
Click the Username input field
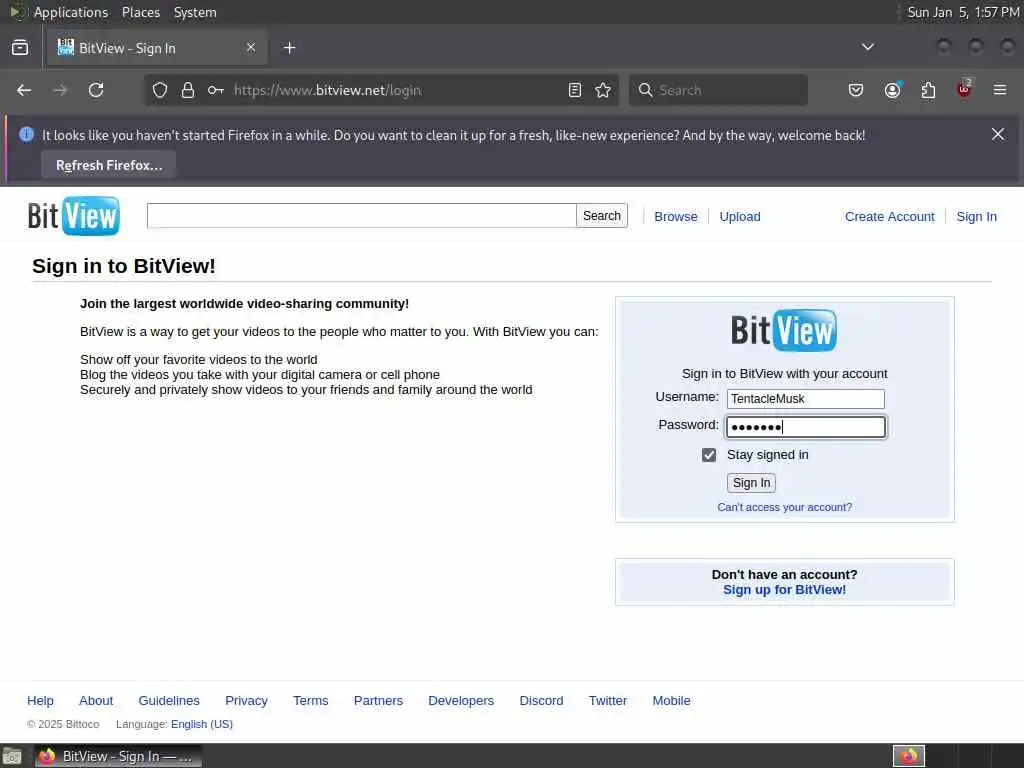(x=805, y=399)
